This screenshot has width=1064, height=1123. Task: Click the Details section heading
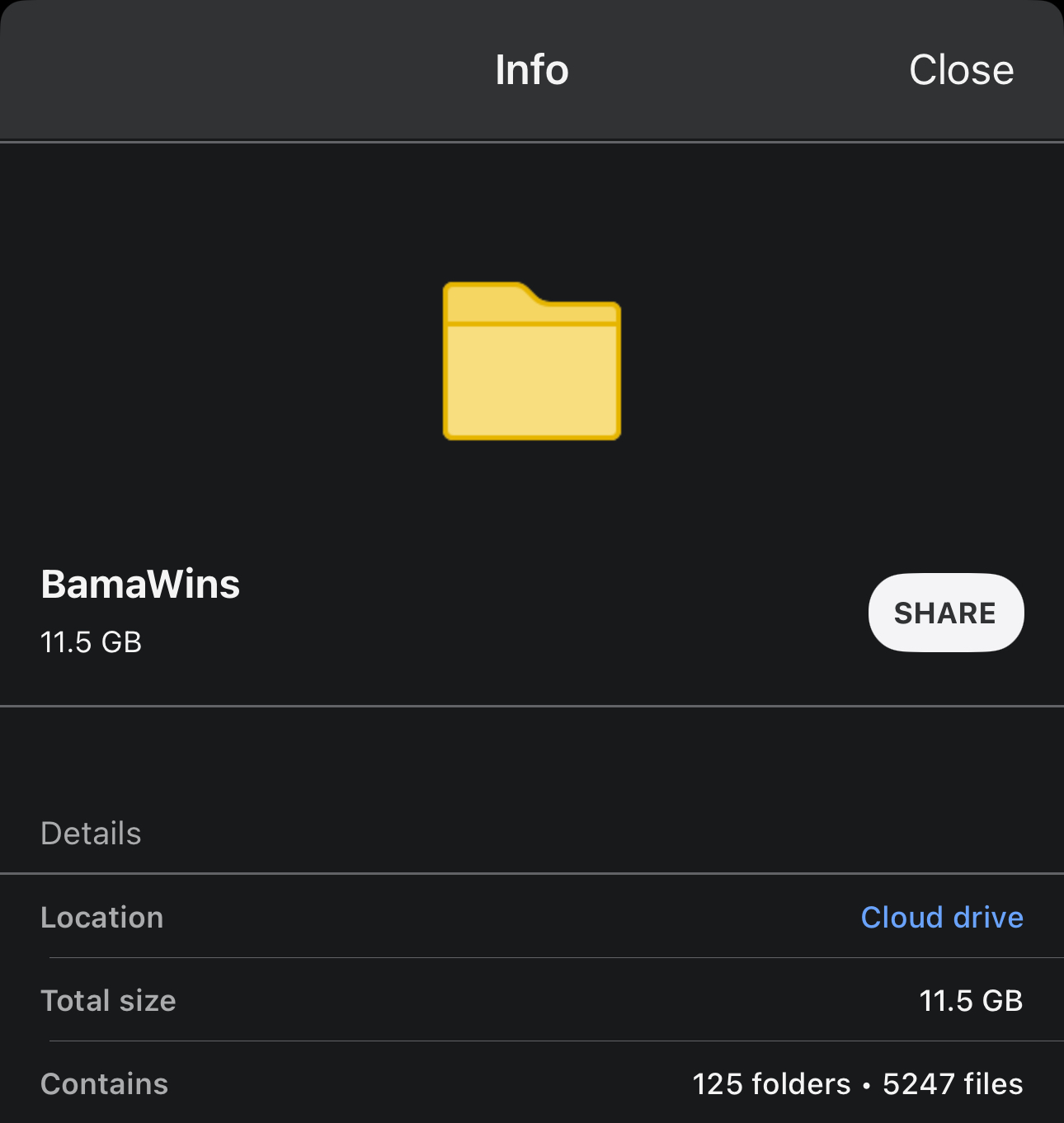pyautogui.click(x=91, y=834)
